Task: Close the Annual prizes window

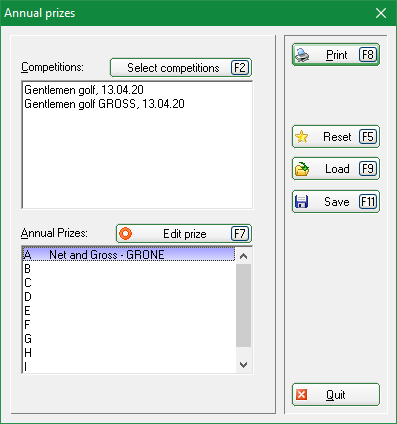Action: [381, 13]
